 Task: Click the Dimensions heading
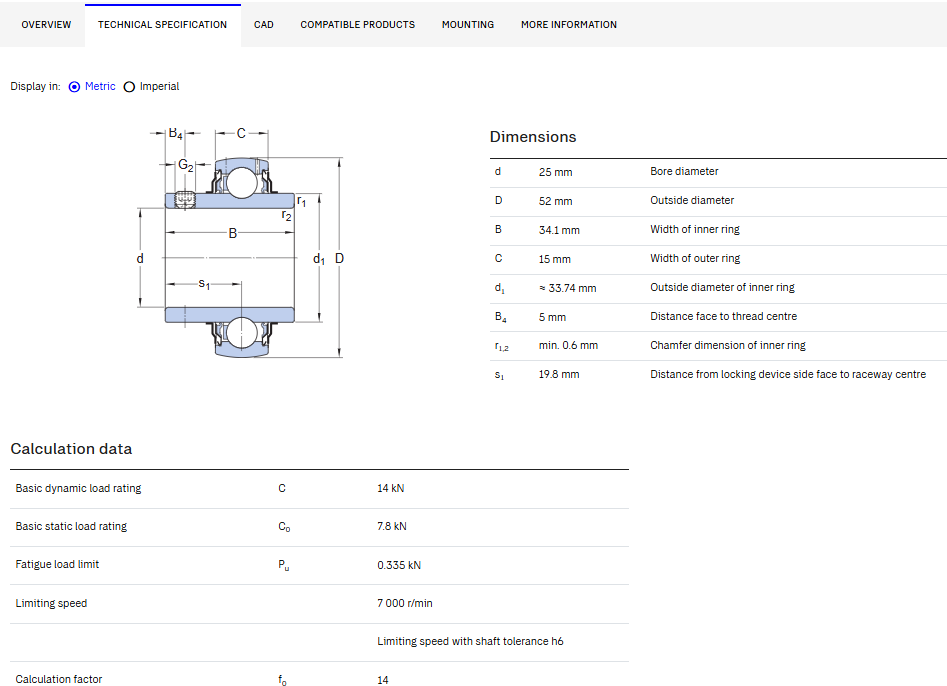click(x=533, y=137)
